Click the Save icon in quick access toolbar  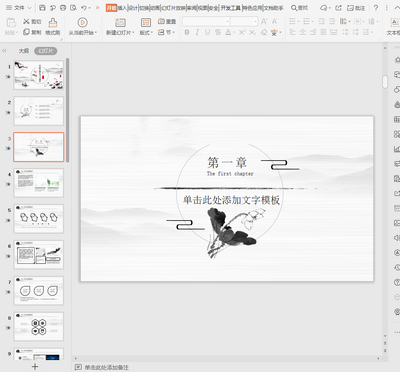42,7
